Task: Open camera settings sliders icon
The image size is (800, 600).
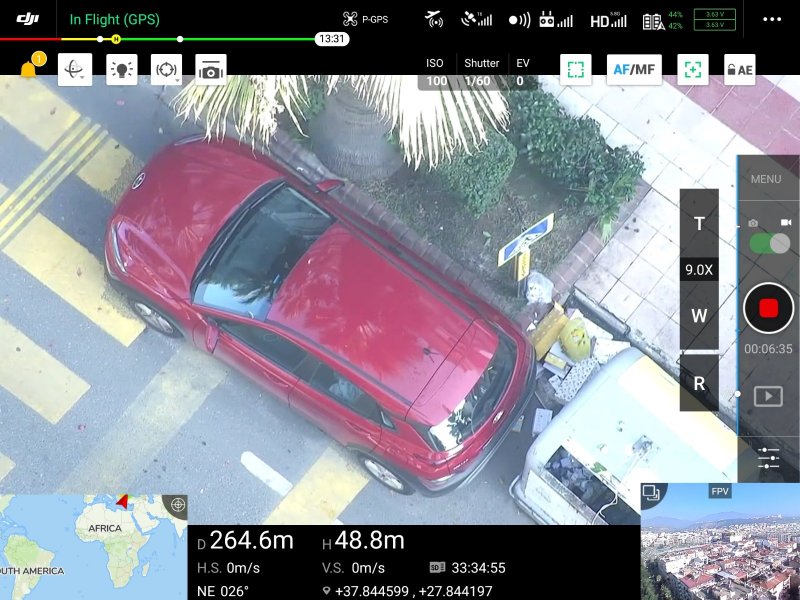Action: coord(768,458)
